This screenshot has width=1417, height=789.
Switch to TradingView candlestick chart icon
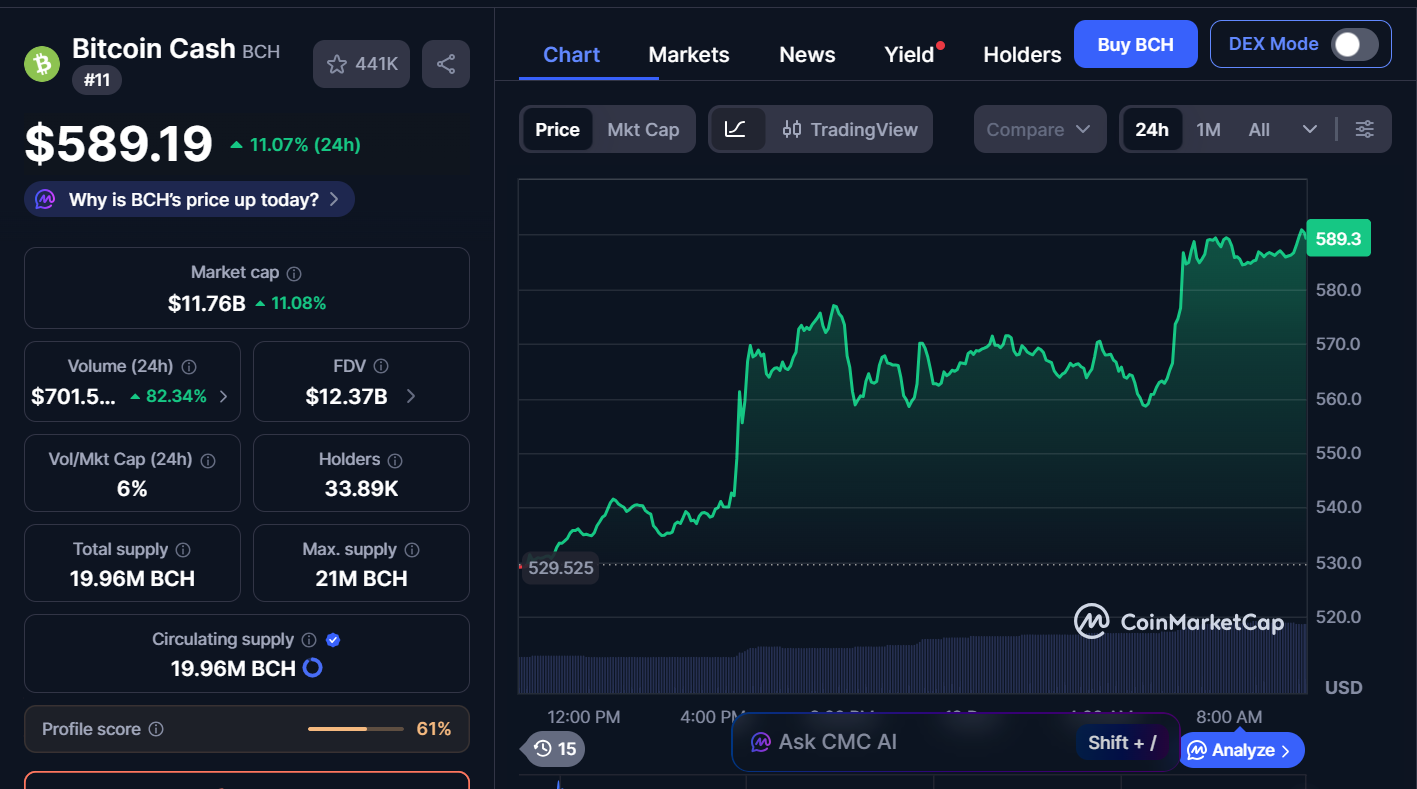tap(792, 129)
